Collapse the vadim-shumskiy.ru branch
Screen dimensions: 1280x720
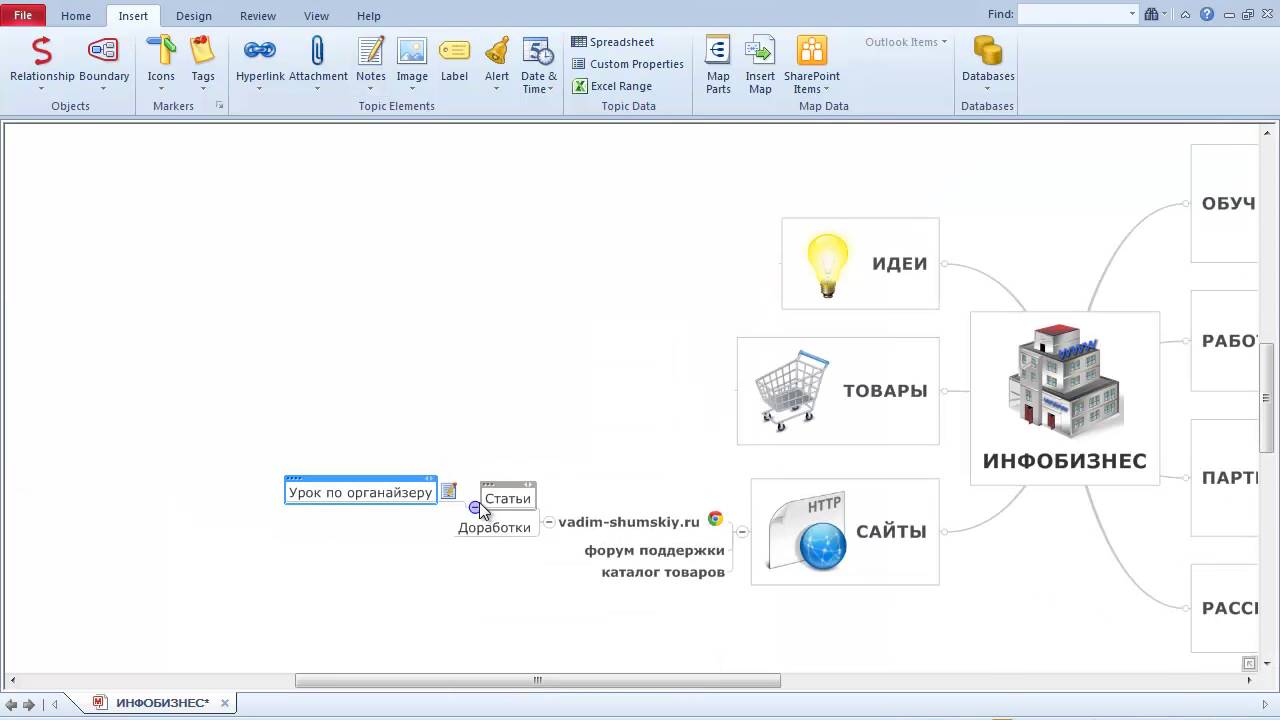tap(549, 522)
